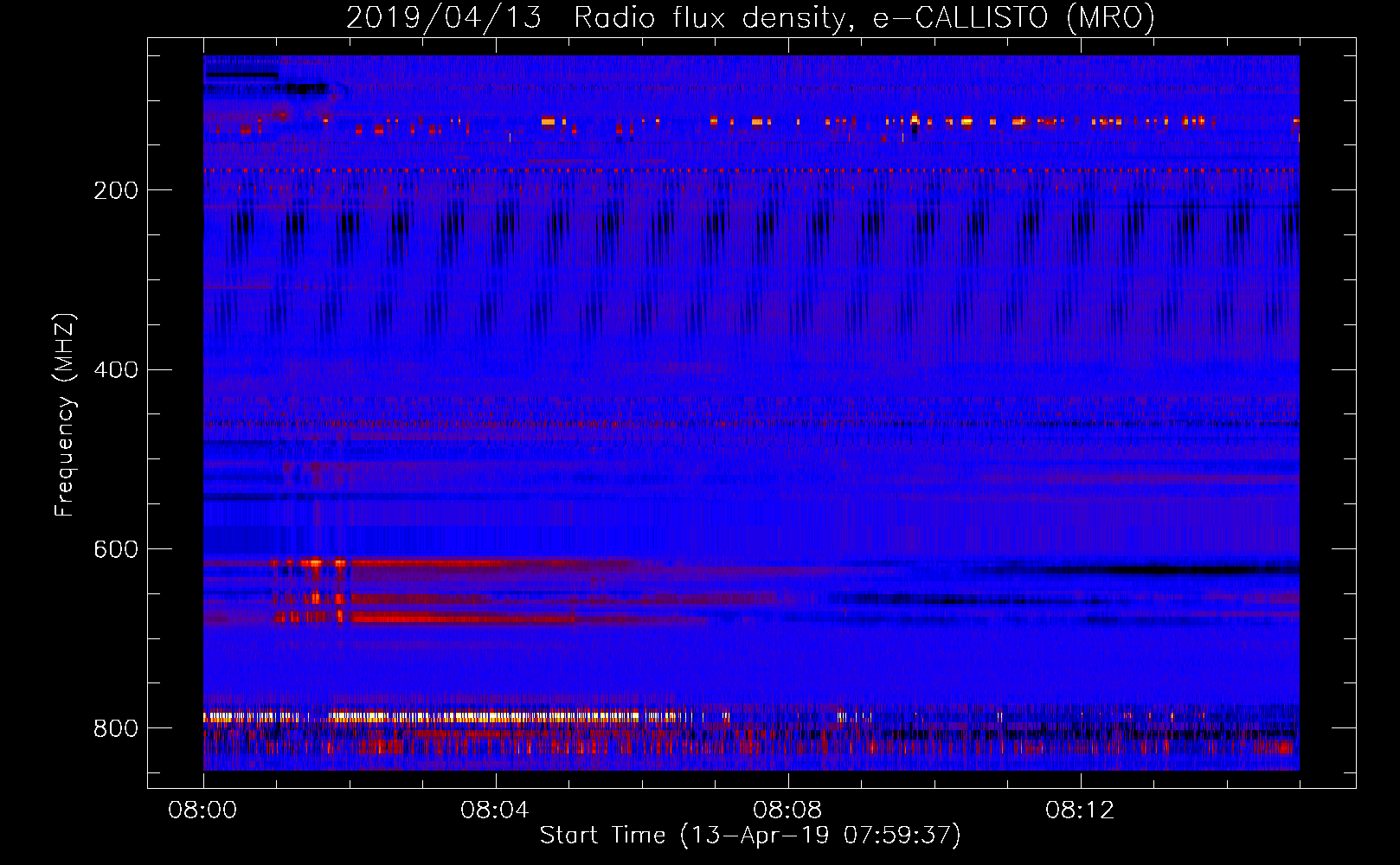The image size is (1400, 865).
Task: Click the "Start Time (13-Apr-19 07:59:37)" label
Action: point(750,836)
